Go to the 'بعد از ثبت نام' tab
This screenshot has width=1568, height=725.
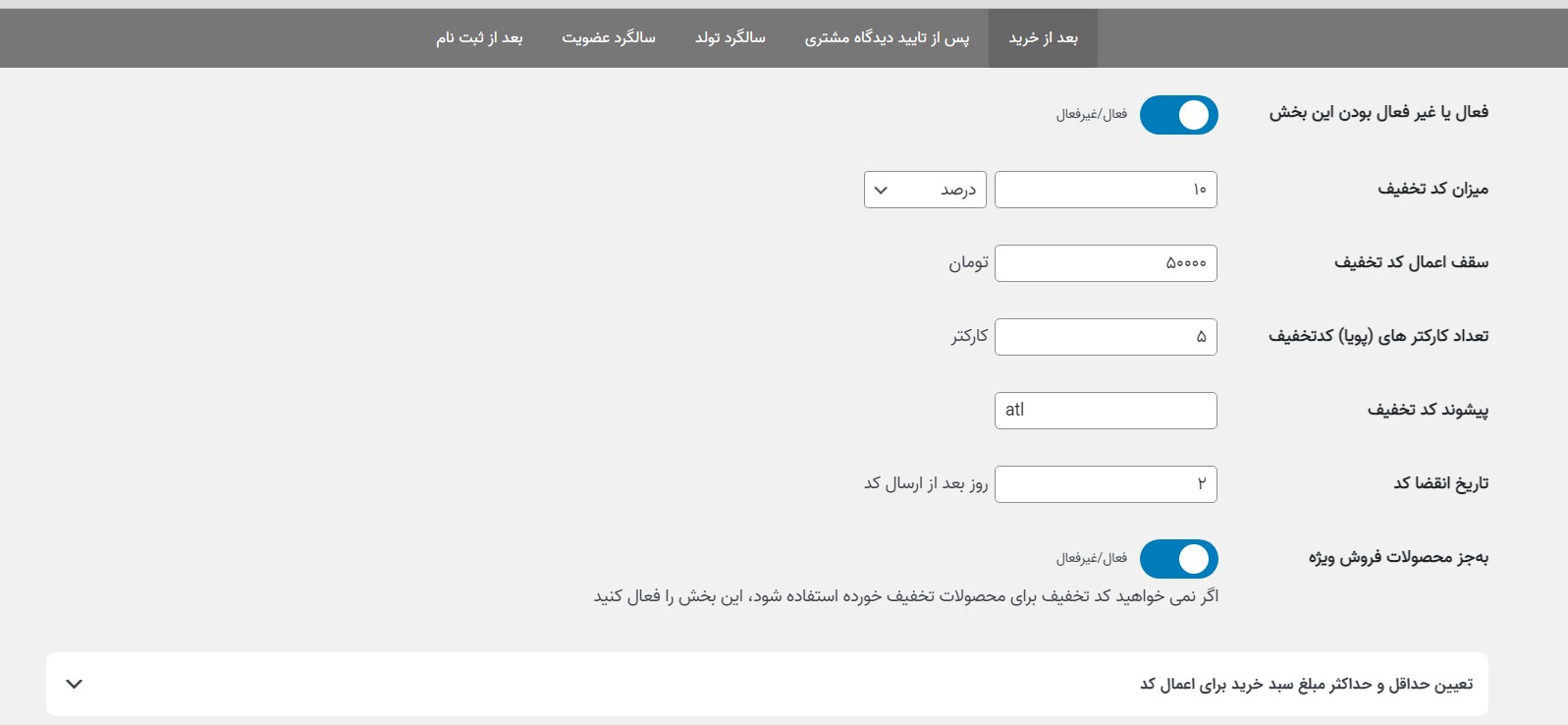pos(479,38)
